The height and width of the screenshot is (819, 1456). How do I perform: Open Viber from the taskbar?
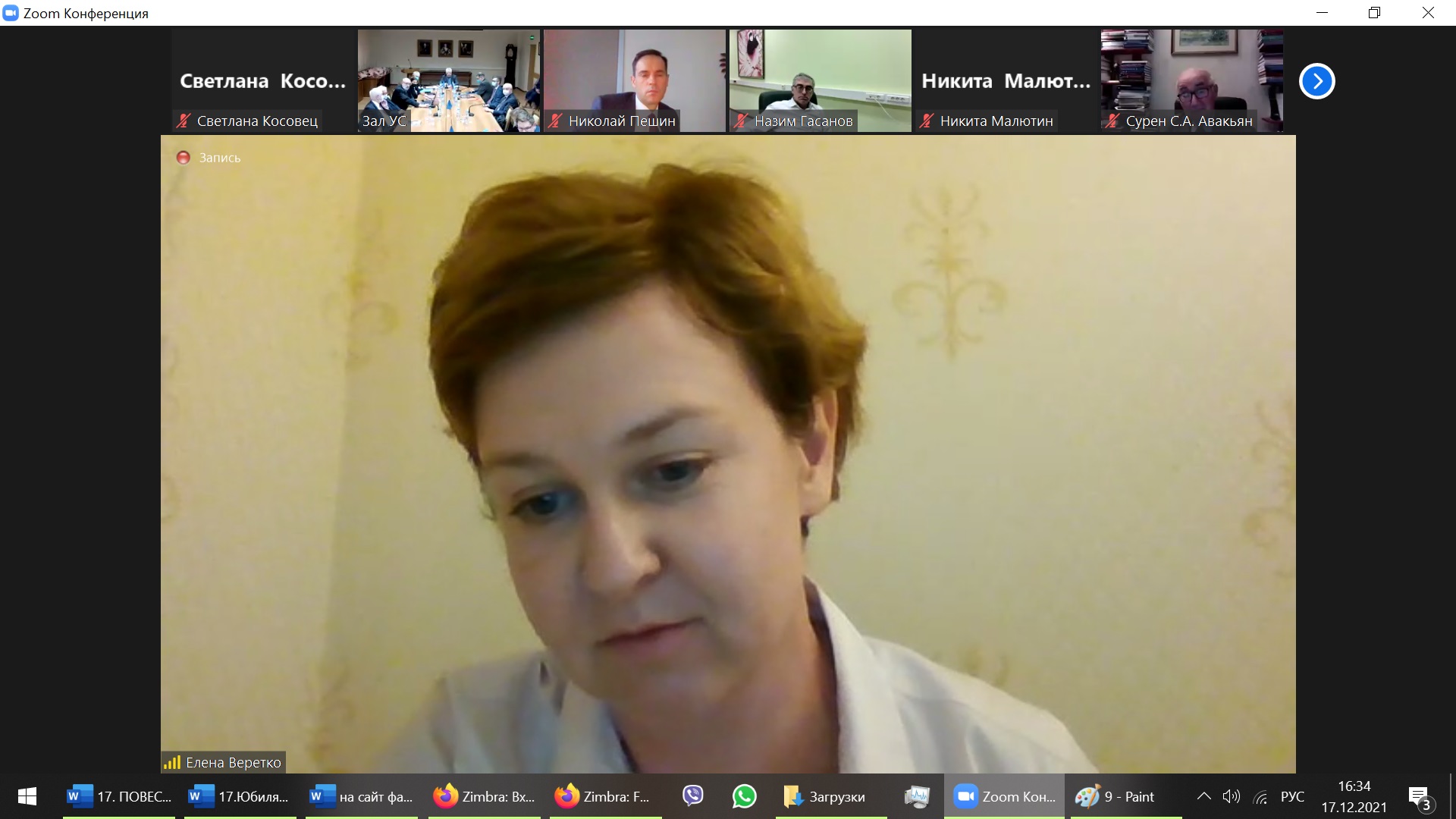coord(693,796)
